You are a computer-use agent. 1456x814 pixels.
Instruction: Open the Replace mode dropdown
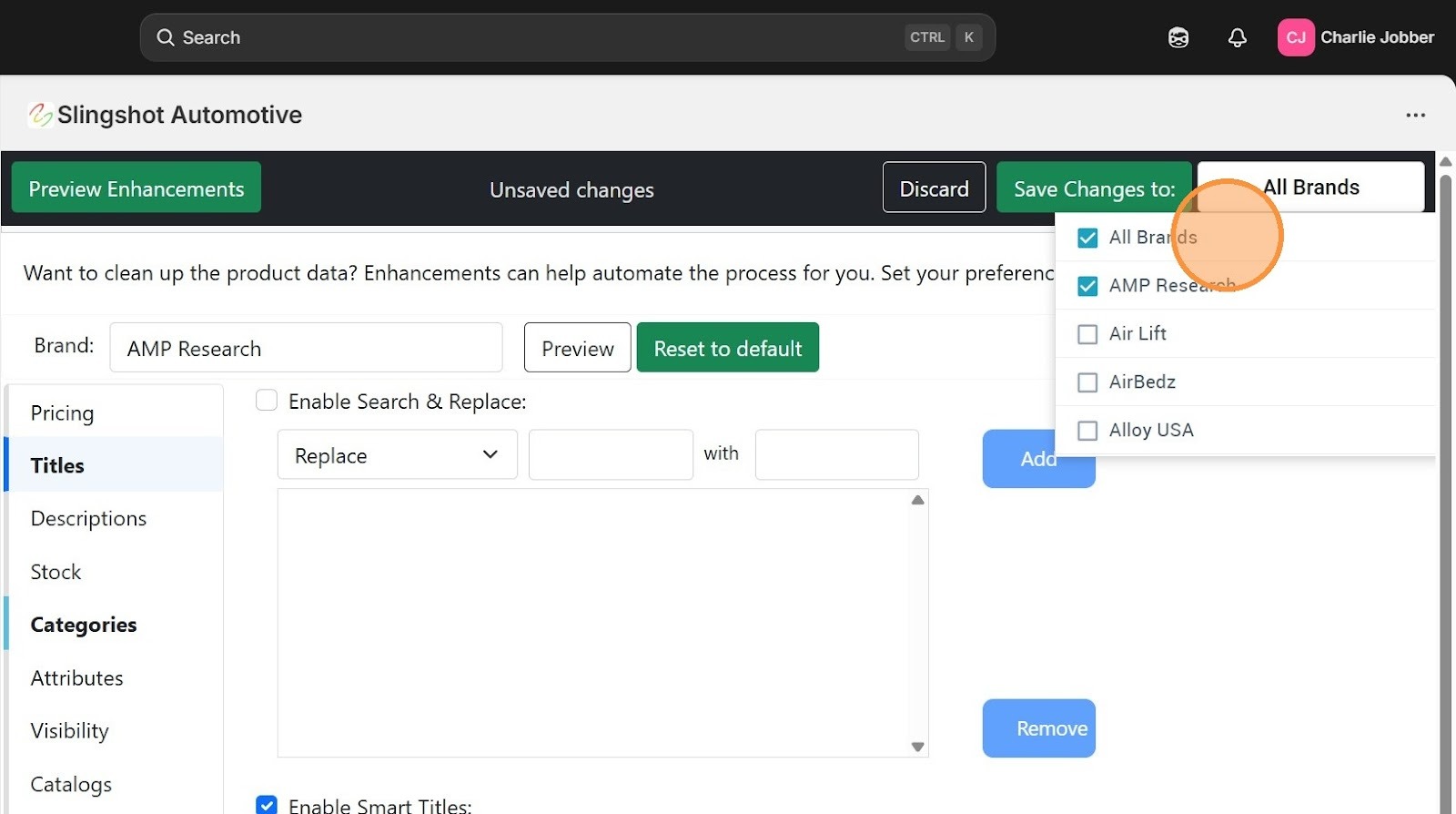(397, 454)
